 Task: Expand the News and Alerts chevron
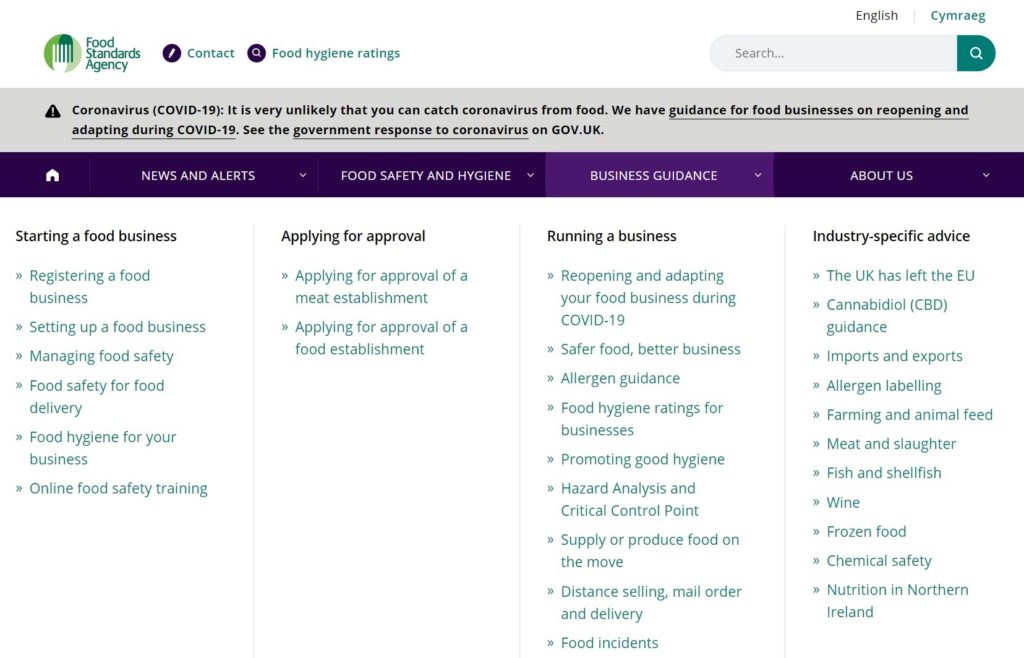[x=303, y=175]
